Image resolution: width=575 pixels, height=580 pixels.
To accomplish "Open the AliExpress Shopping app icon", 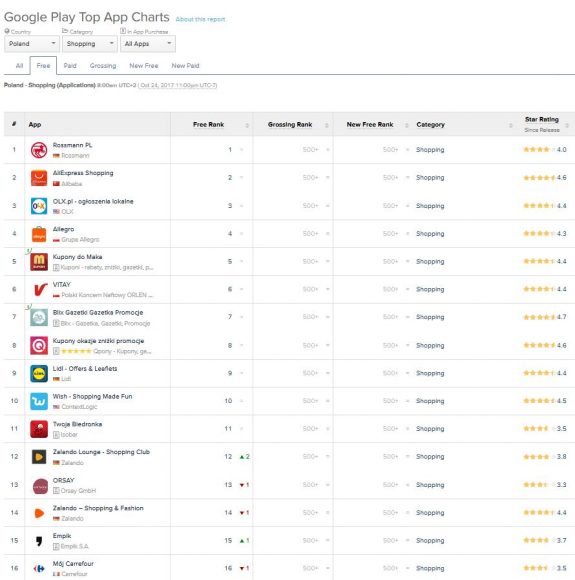I will coord(39,178).
